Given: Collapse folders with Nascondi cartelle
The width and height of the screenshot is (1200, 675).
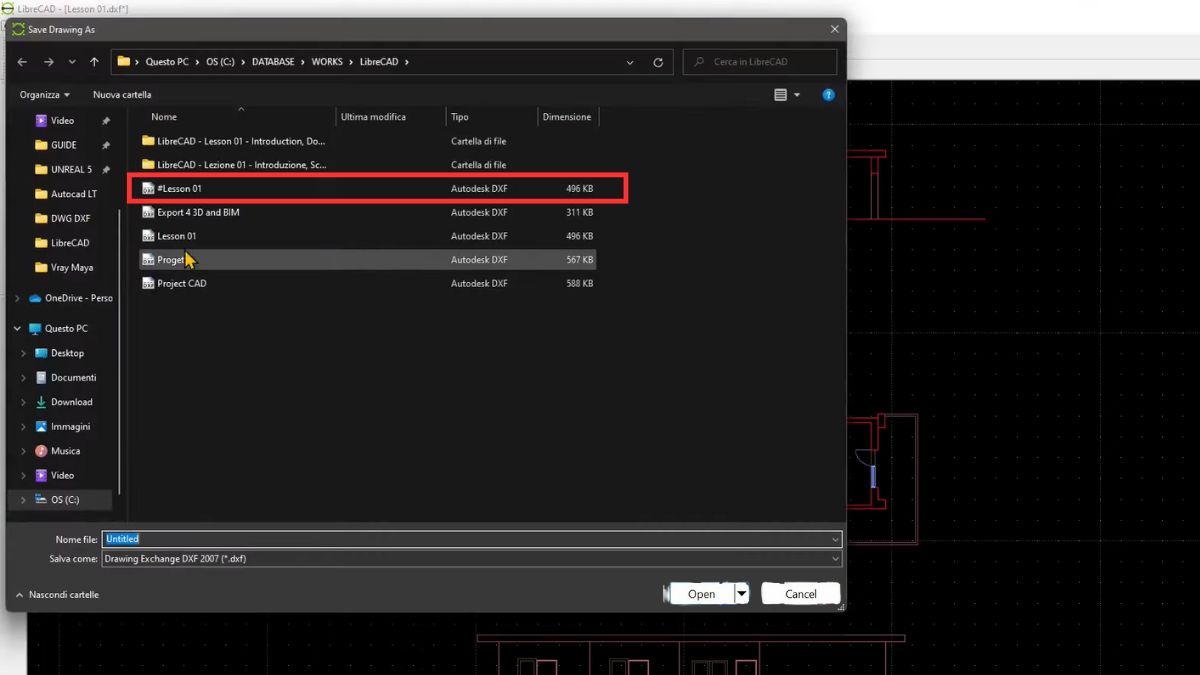Looking at the screenshot, I should pos(57,595).
